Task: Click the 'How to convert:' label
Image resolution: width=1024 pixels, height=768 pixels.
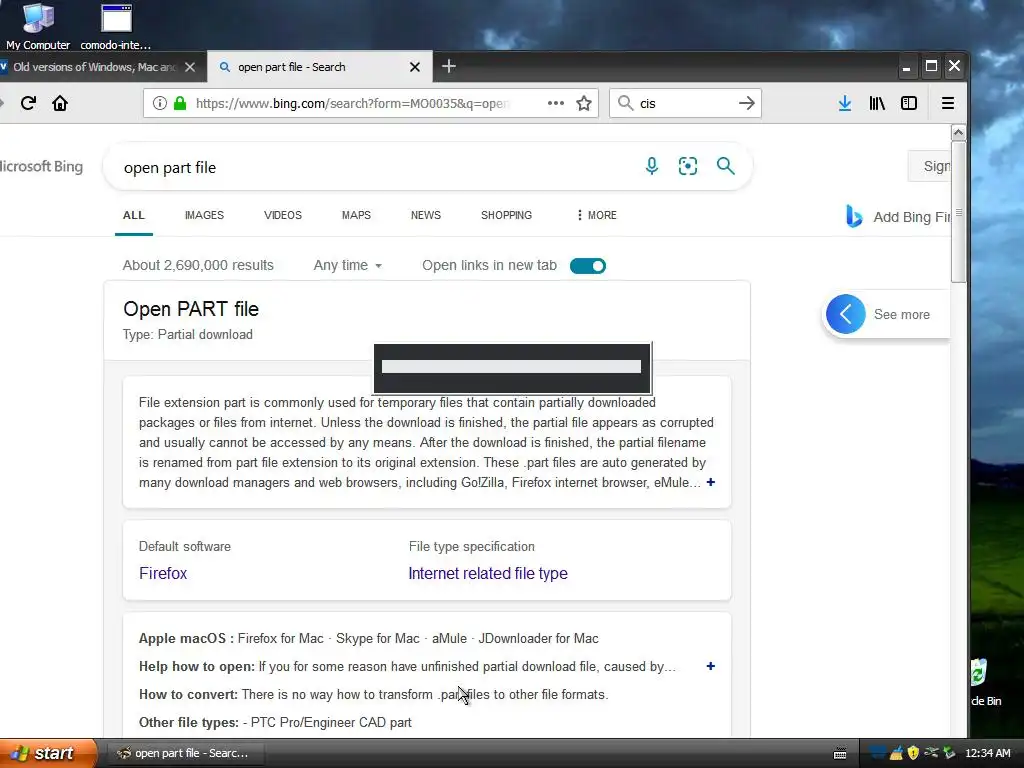Action: (188, 694)
